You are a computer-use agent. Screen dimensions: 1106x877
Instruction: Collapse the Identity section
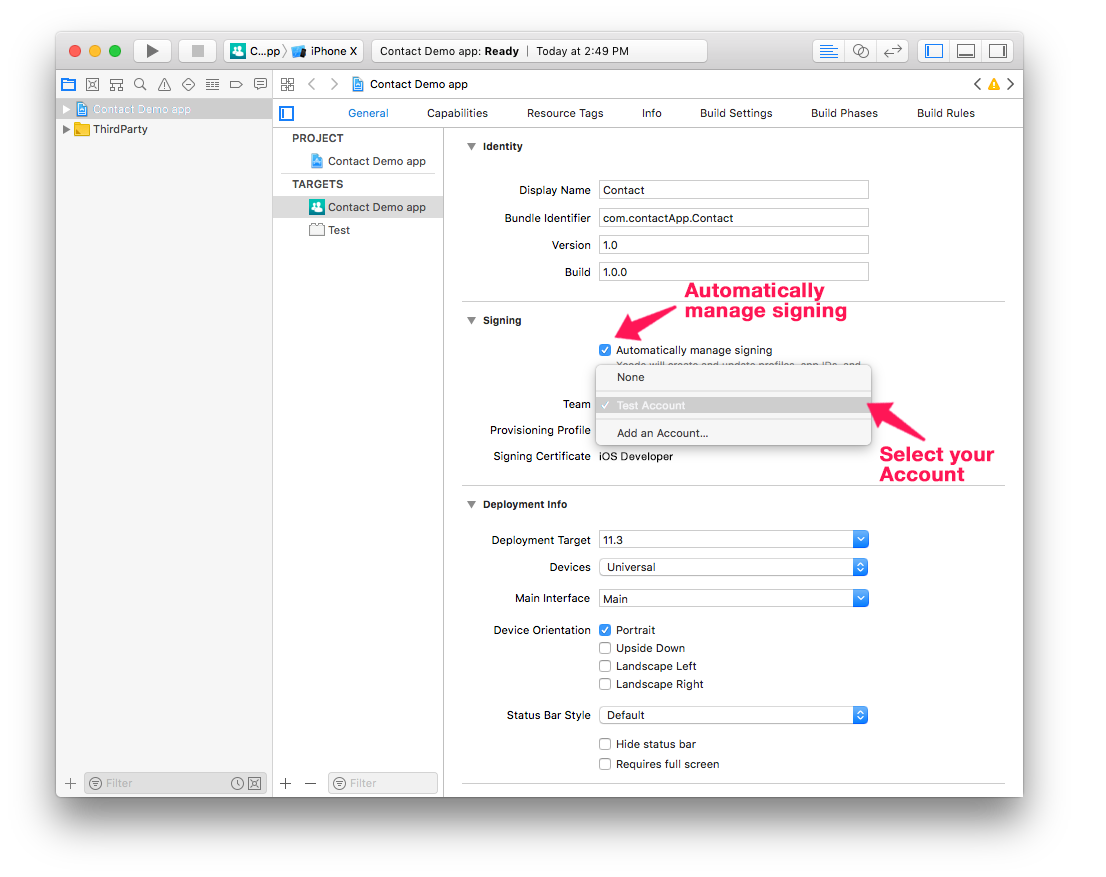tap(471, 147)
